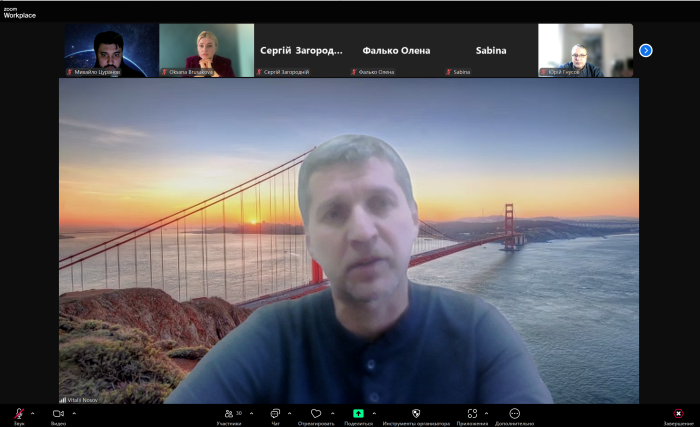Click the reactions heart (Отреагировать) icon
The width and height of the screenshot is (700, 427).
(316, 413)
